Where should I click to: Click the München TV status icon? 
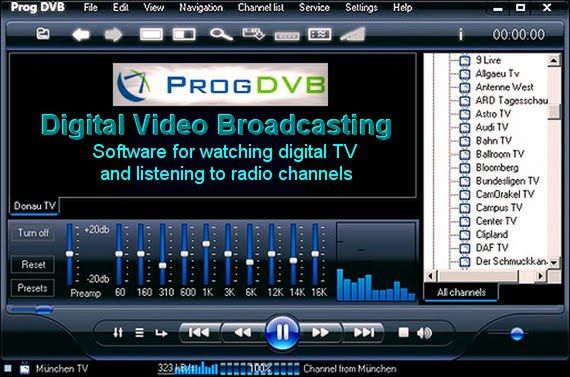click(25, 369)
